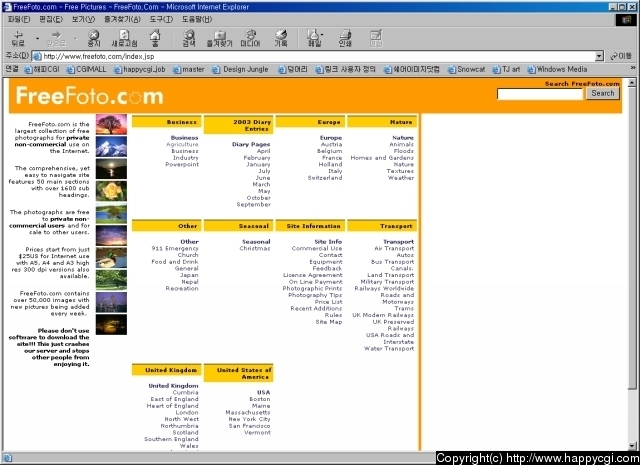Expand the links bar overflow chevron
The width and height of the screenshot is (640, 465).
click(633, 68)
